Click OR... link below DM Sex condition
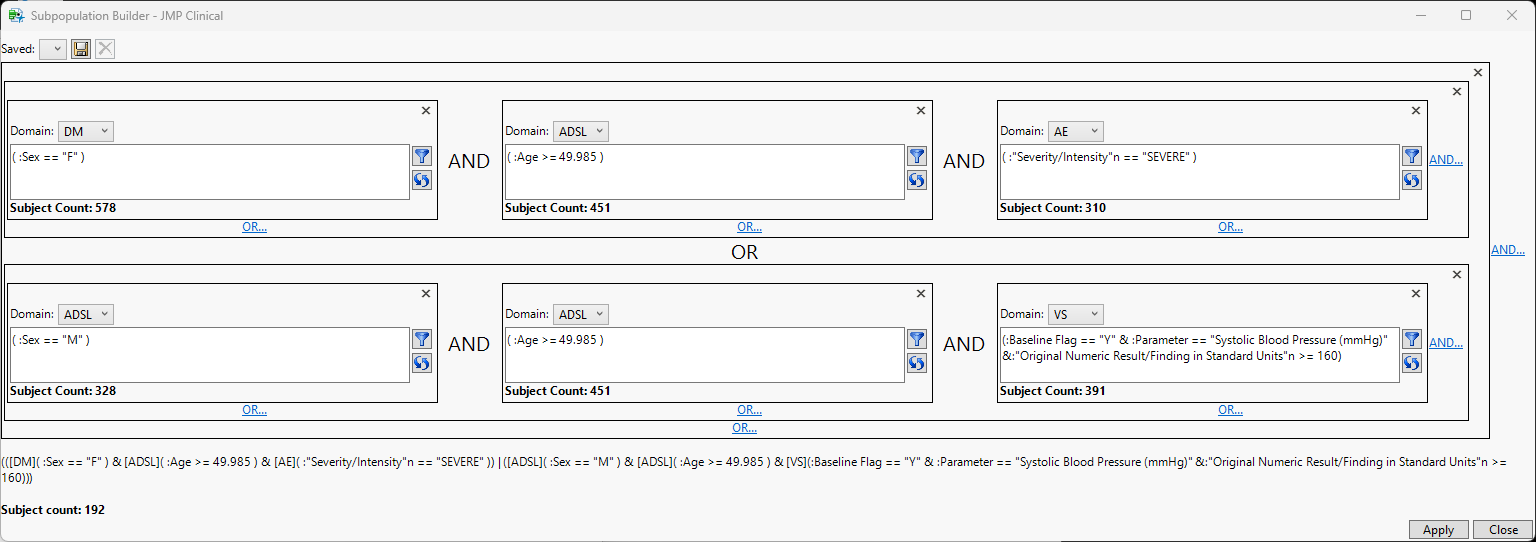The height and width of the screenshot is (542, 1536). pyautogui.click(x=254, y=227)
